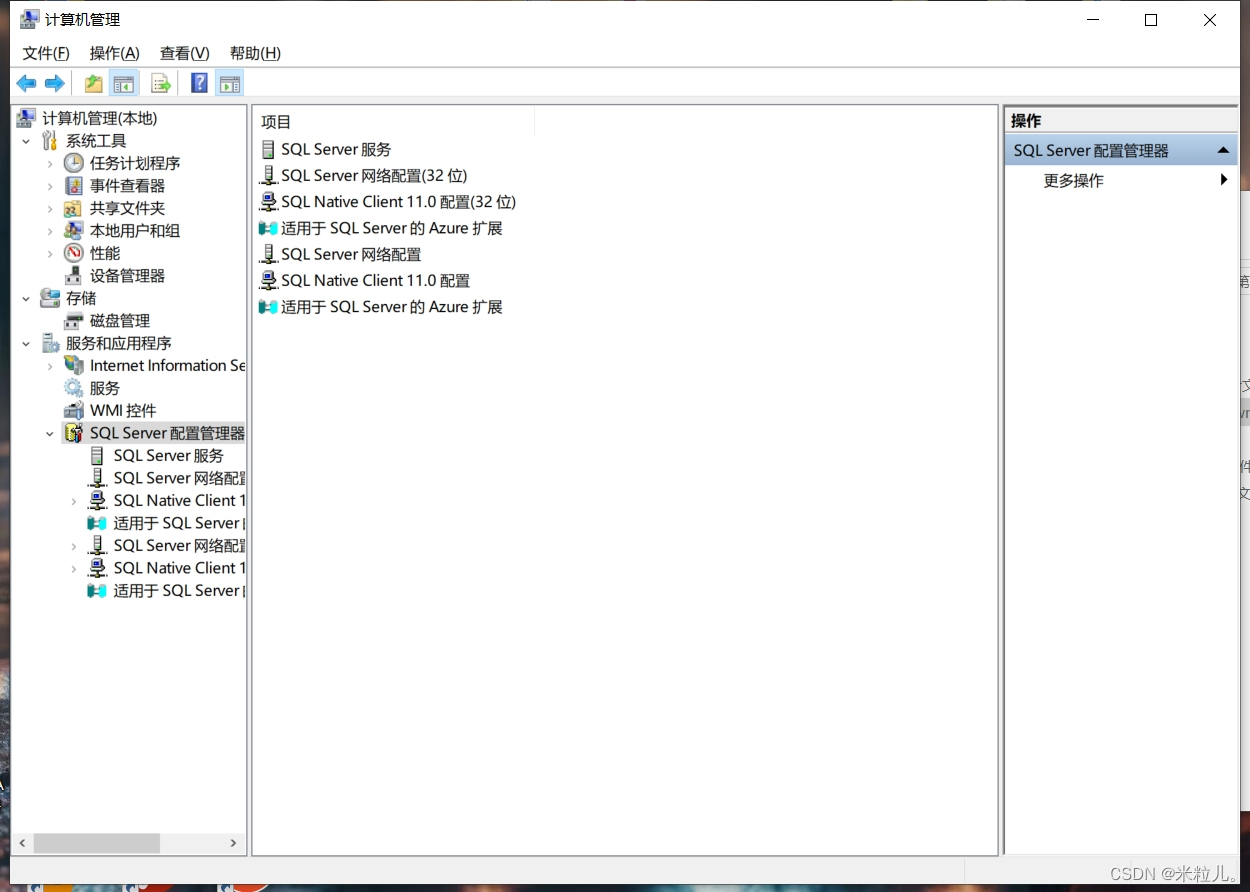Expand the Internet Information Services node
The image size is (1250, 892).
point(50,366)
